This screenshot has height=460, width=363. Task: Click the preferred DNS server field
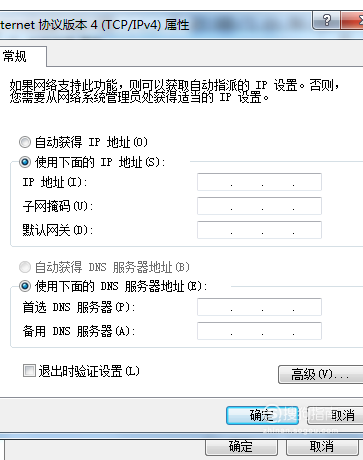tap(259, 307)
